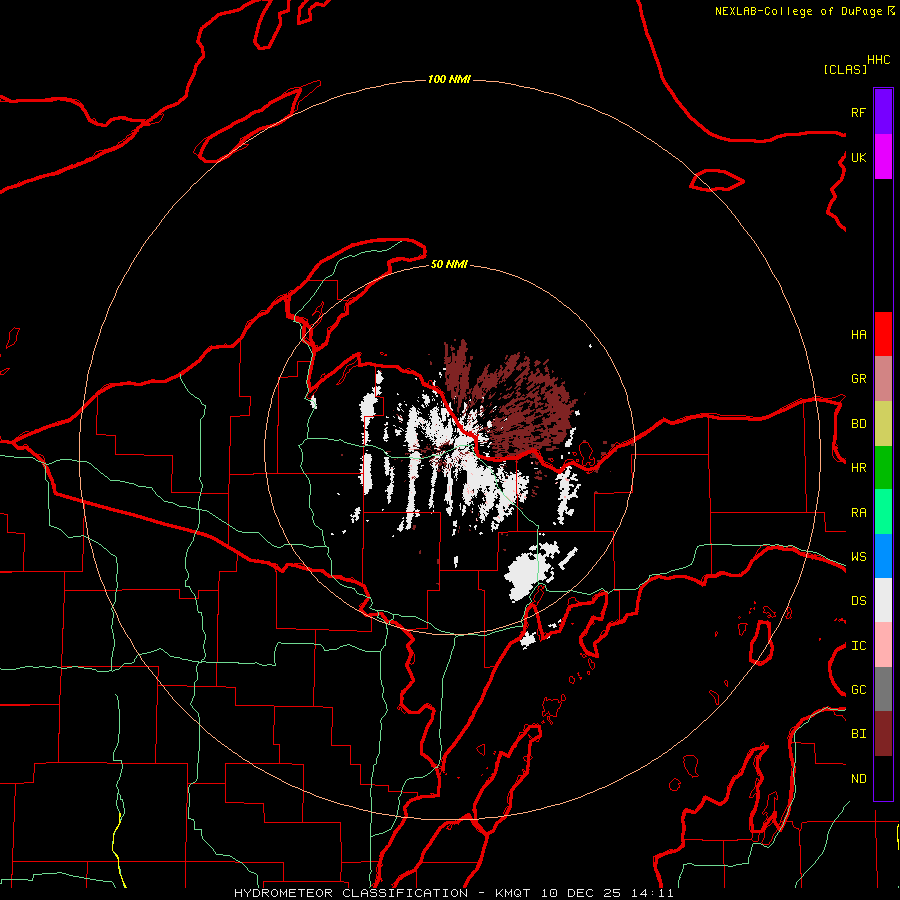Click the GR pink-brown legend swatch
The image size is (900, 900).
click(x=883, y=379)
